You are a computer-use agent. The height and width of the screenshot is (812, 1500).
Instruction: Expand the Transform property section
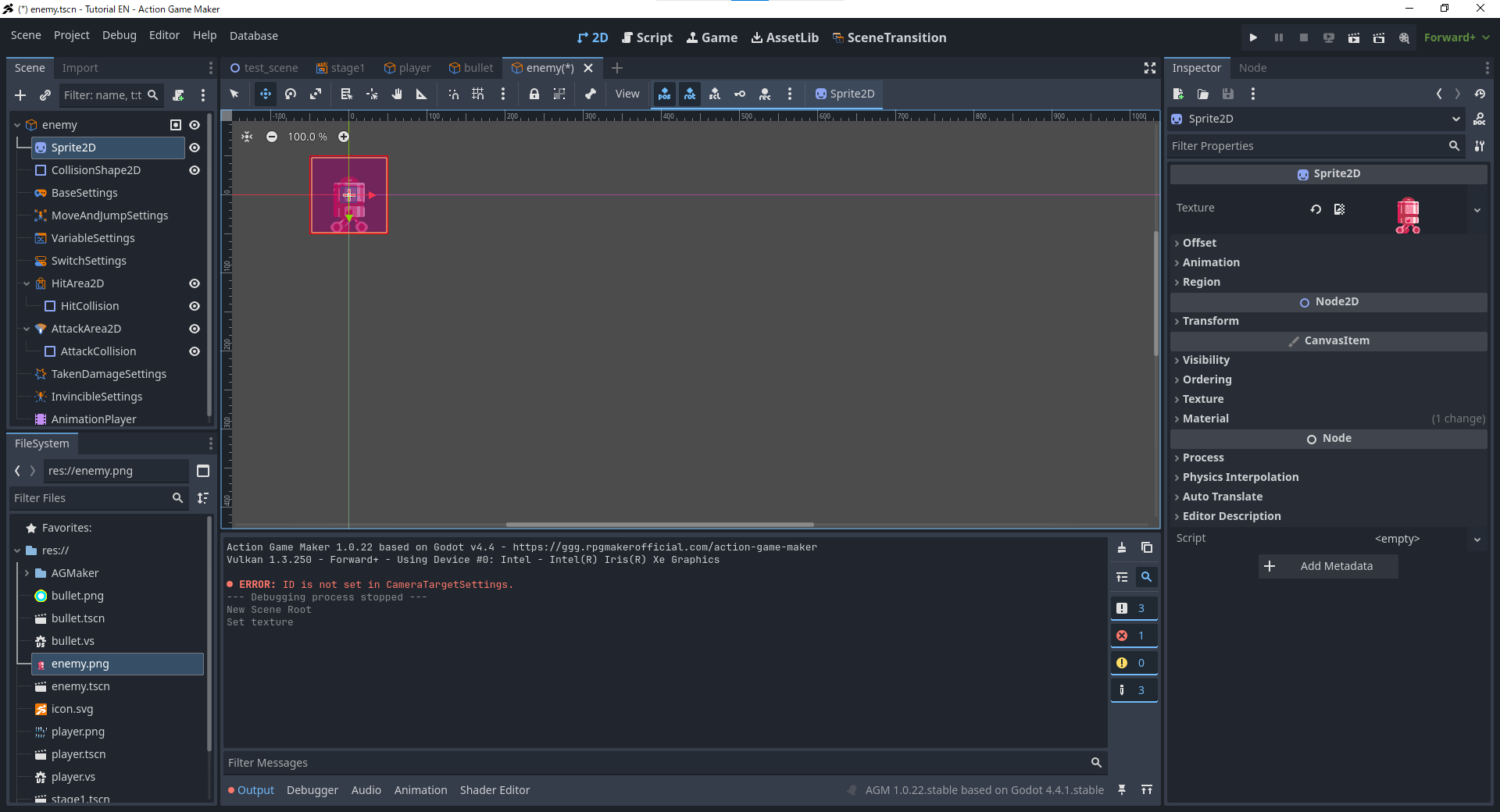(1210, 321)
